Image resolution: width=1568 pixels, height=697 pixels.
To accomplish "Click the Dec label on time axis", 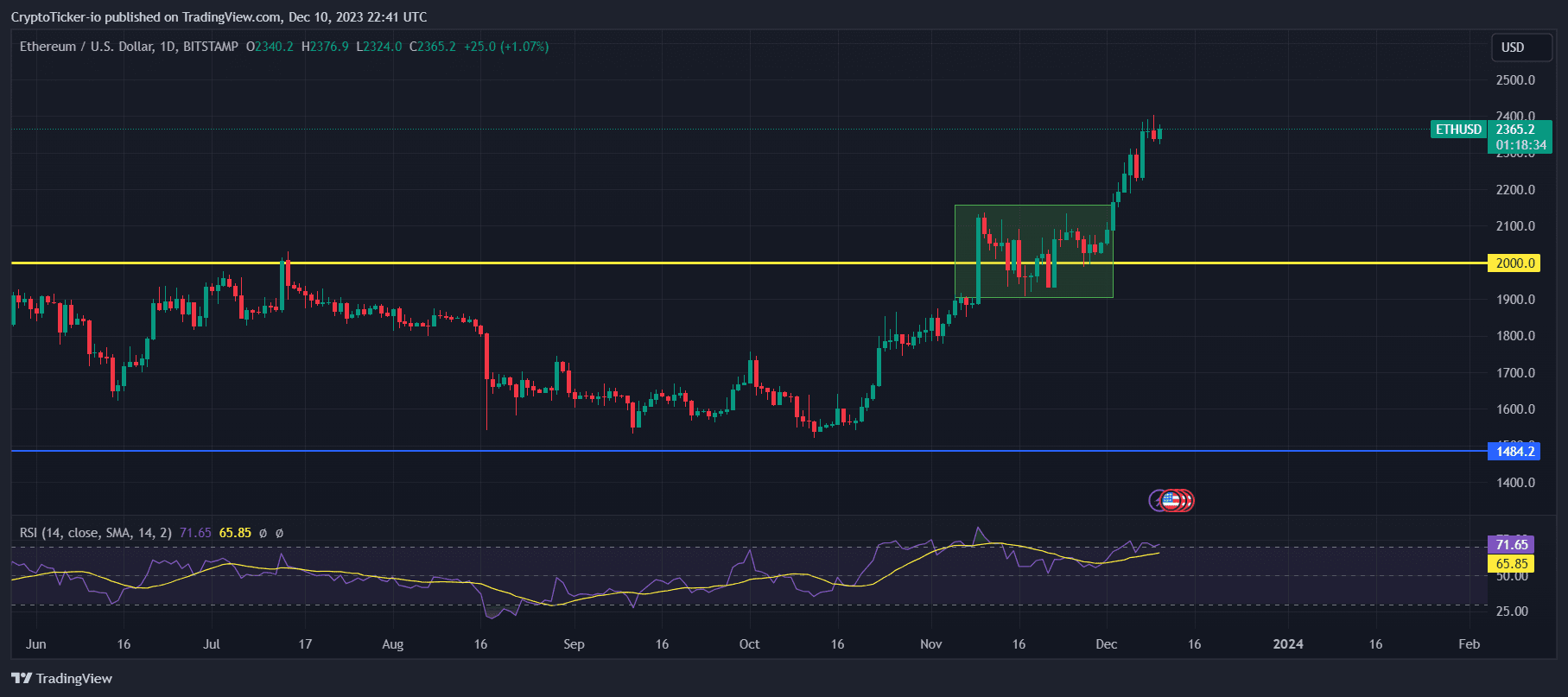I will (1106, 644).
